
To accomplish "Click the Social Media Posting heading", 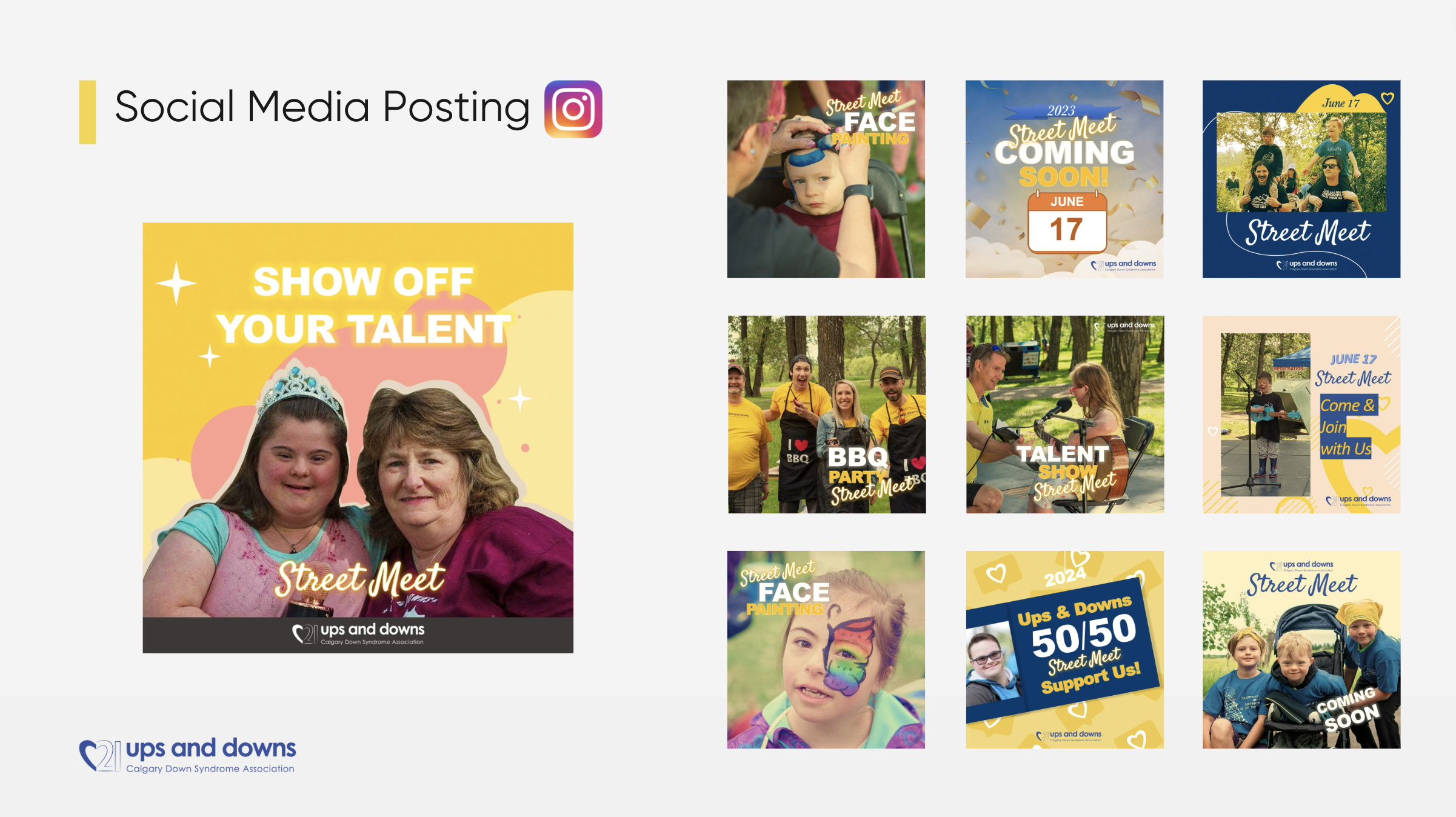I will pyautogui.click(x=322, y=108).
